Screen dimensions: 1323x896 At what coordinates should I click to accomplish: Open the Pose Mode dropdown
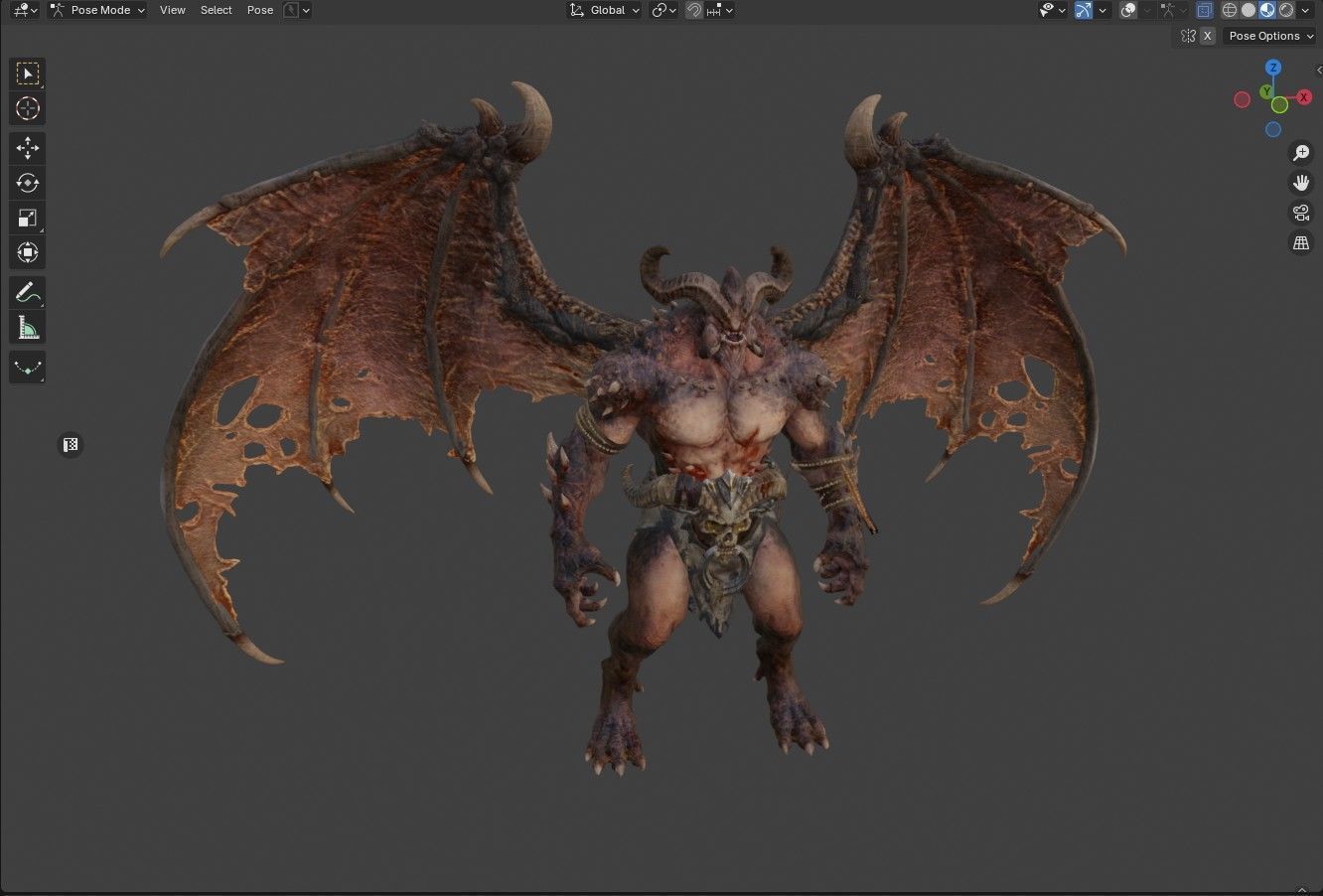pyautogui.click(x=97, y=10)
